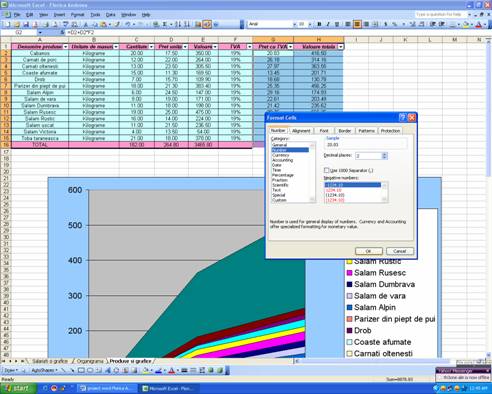
Task: Open the Border tab in dialog
Action: click(x=345, y=131)
